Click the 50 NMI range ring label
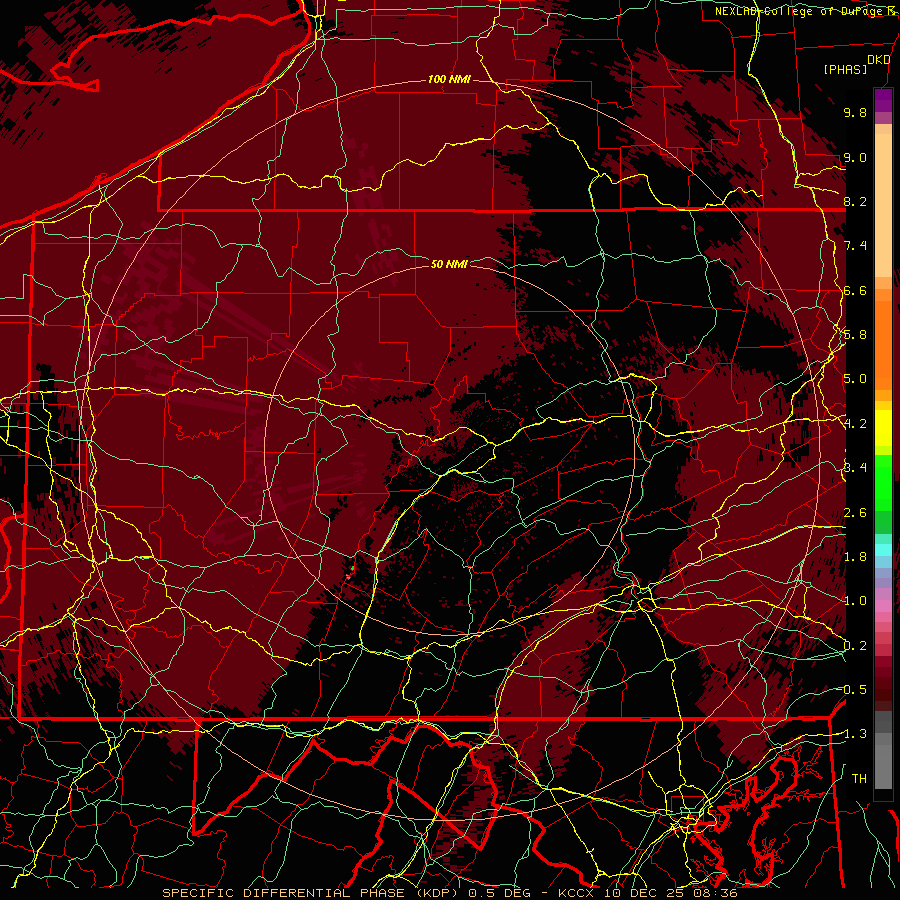 pyautogui.click(x=449, y=264)
